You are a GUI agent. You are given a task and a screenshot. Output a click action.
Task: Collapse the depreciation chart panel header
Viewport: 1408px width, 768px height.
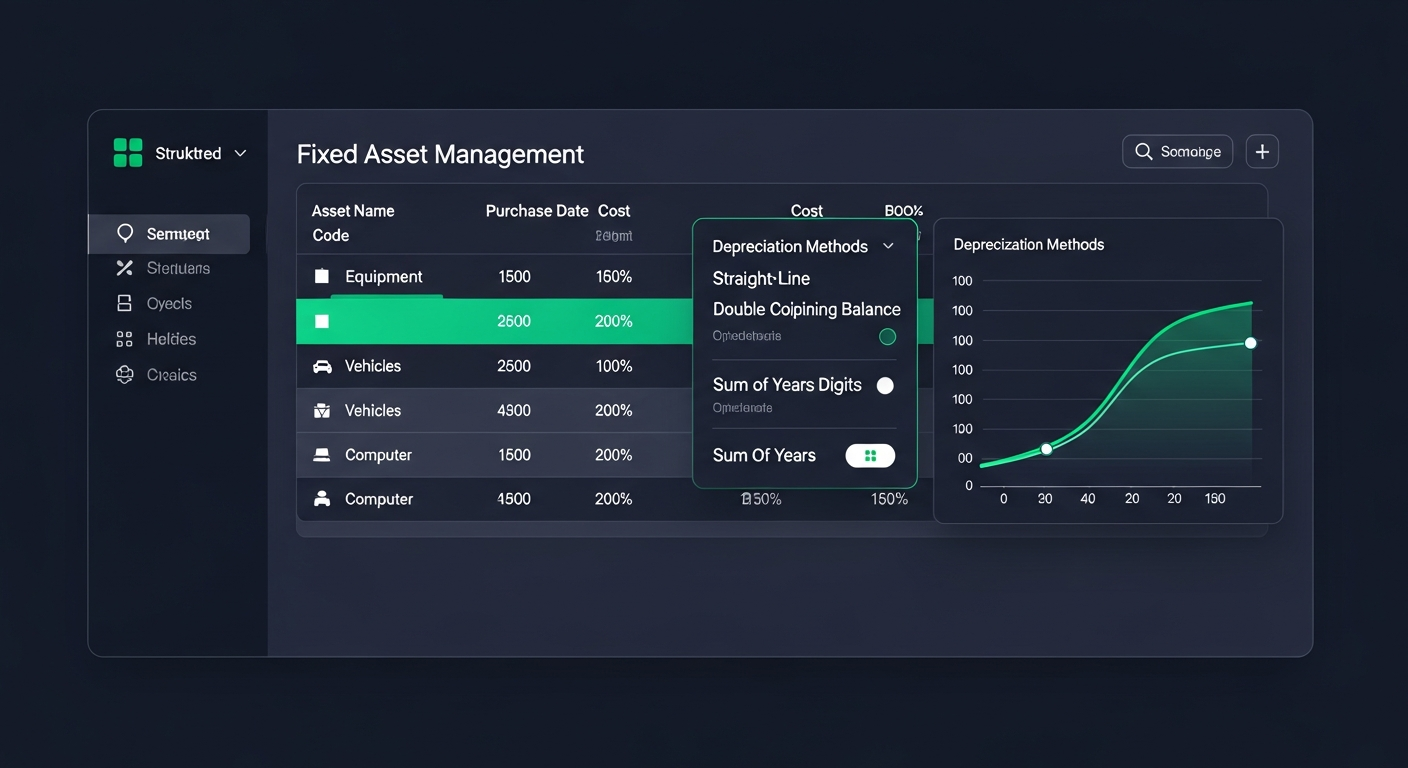[x=1028, y=244]
